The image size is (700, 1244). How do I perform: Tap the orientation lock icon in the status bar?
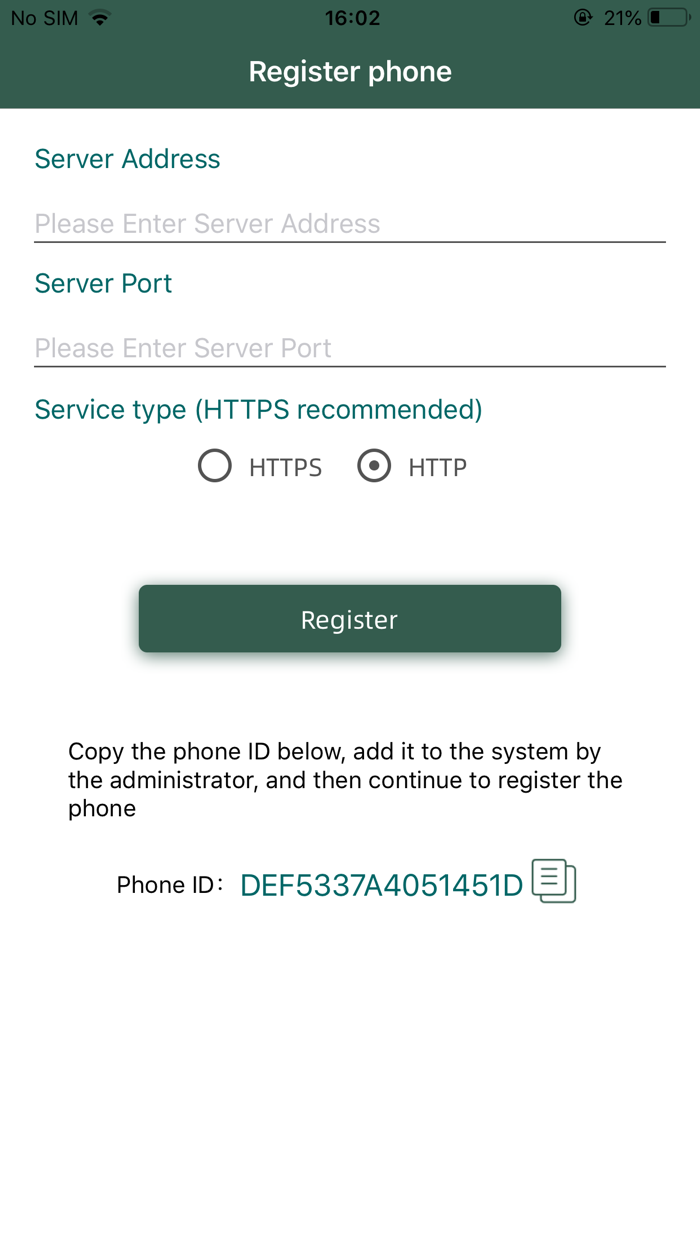coord(583,18)
